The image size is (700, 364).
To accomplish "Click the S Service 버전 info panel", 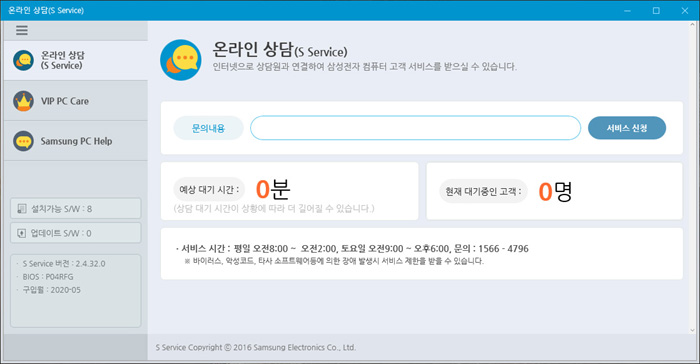I will click(x=75, y=291).
